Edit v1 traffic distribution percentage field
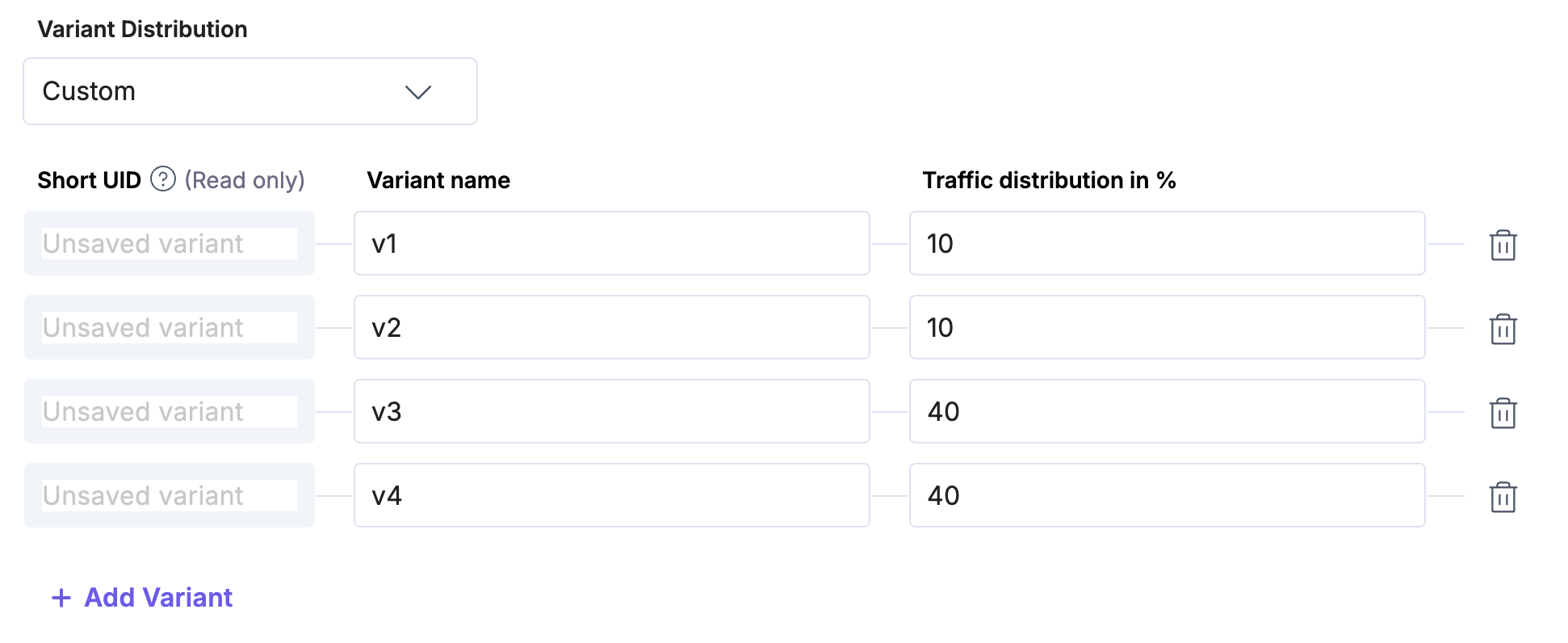Screen dimensions: 1568x643 coord(1167,243)
